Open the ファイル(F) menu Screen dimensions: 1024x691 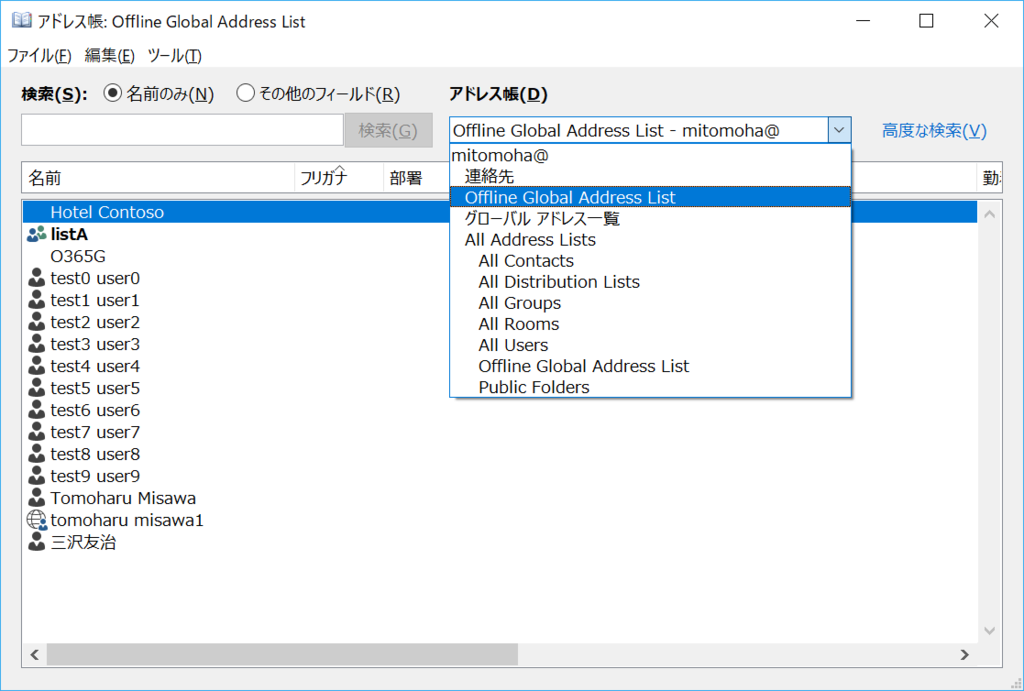point(39,56)
